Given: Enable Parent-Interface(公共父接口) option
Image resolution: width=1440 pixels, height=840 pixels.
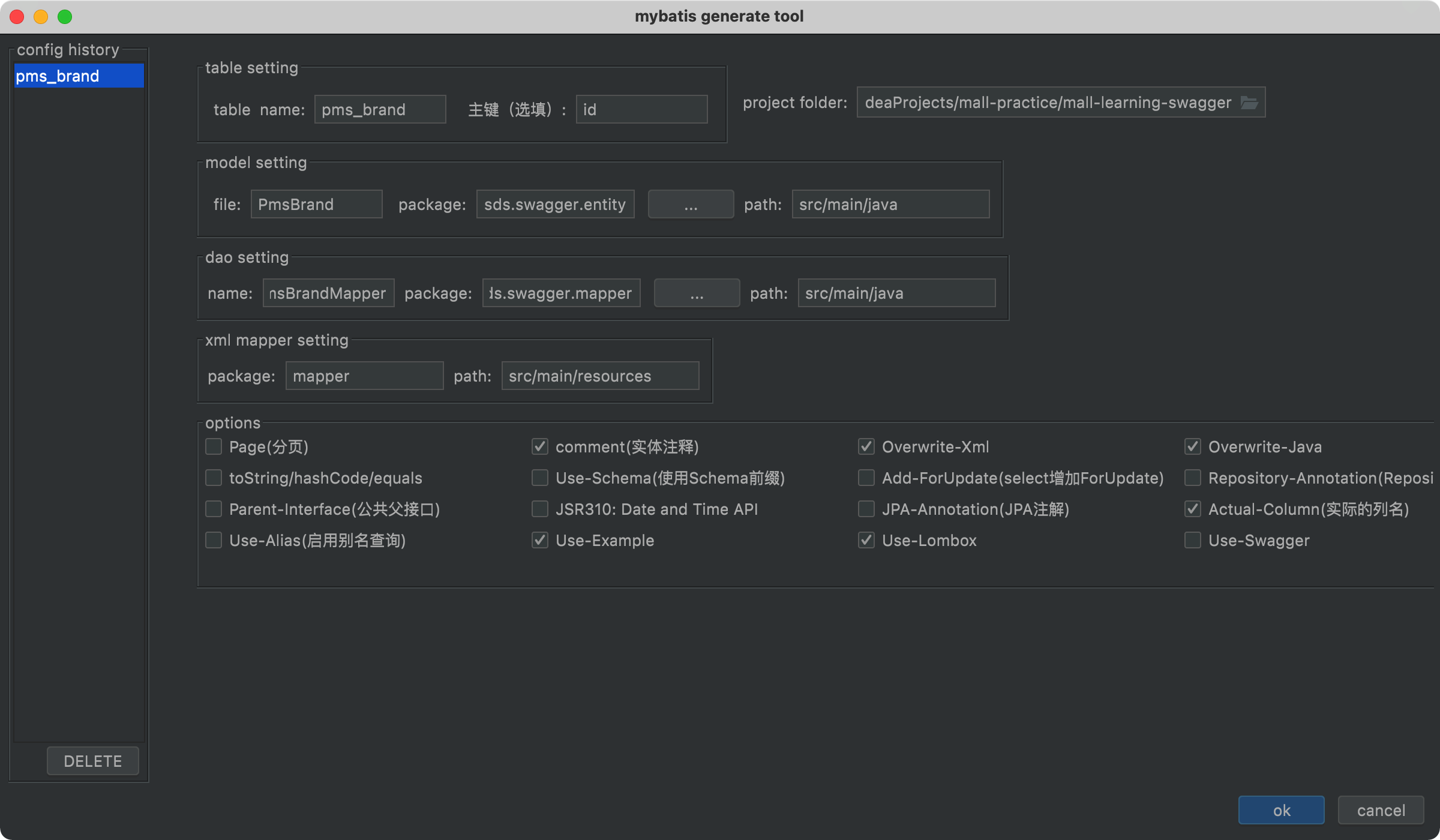Looking at the screenshot, I should [x=214, y=509].
